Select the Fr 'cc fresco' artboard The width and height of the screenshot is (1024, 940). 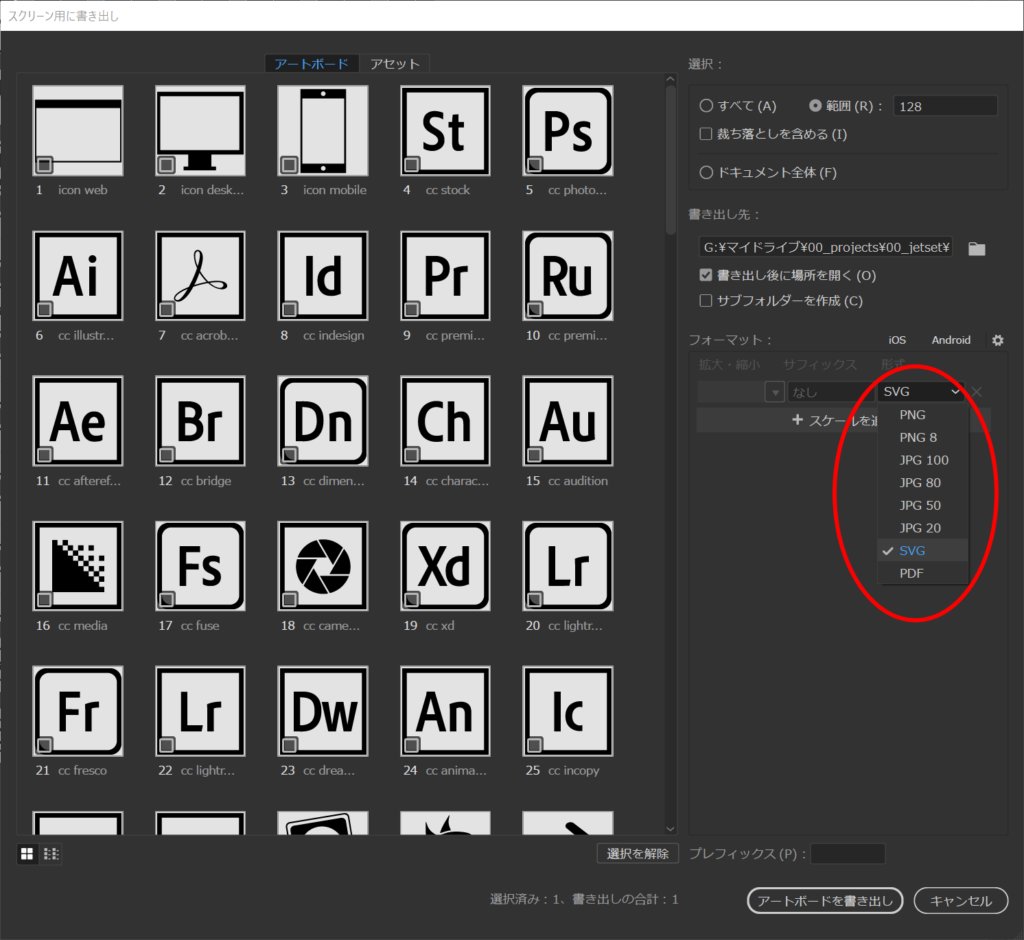(78, 711)
